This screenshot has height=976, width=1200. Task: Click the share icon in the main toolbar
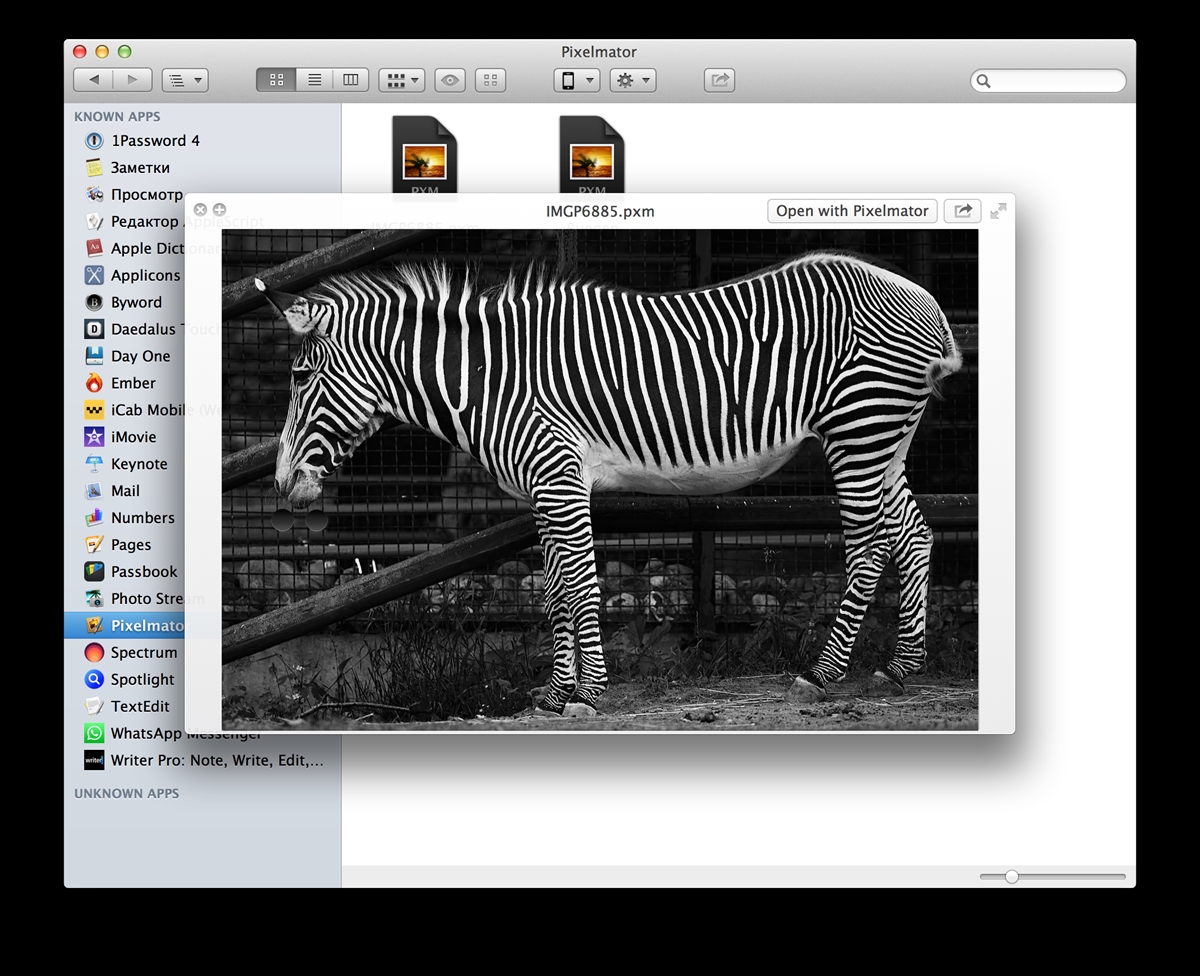coord(719,81)
